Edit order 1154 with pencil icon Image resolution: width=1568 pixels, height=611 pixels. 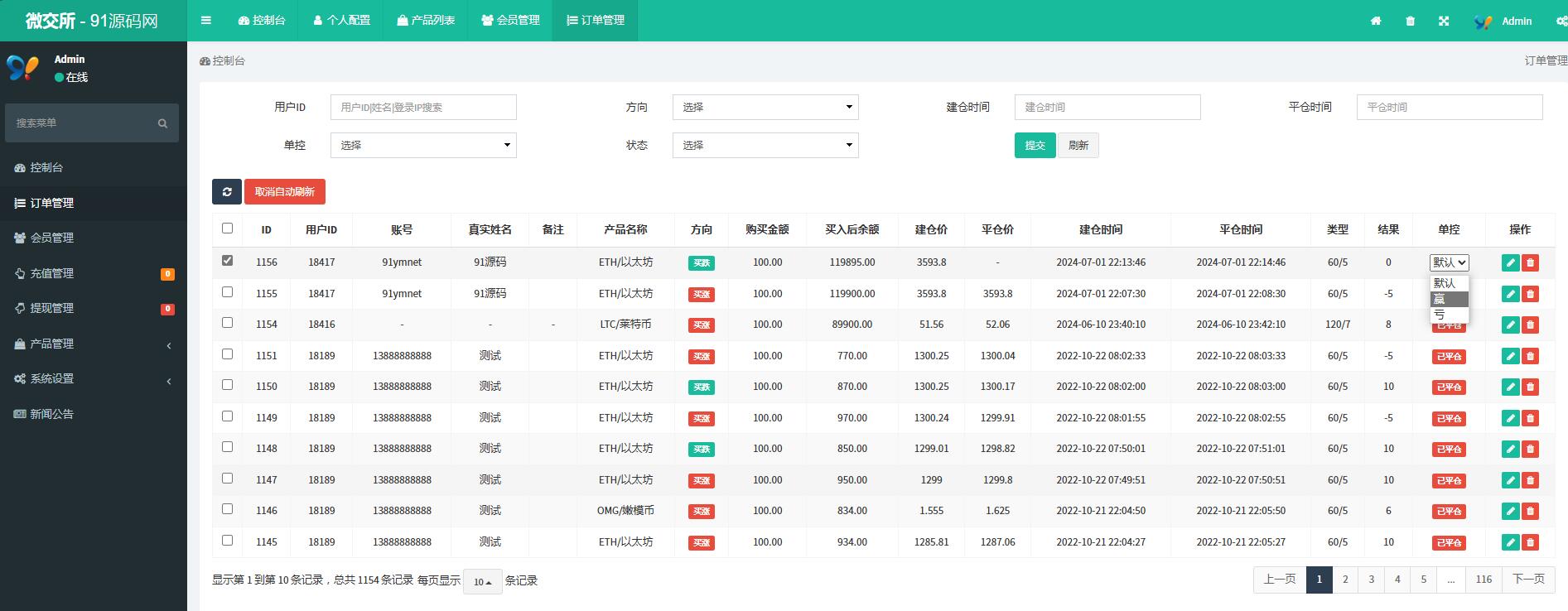tap(1511, 325)
